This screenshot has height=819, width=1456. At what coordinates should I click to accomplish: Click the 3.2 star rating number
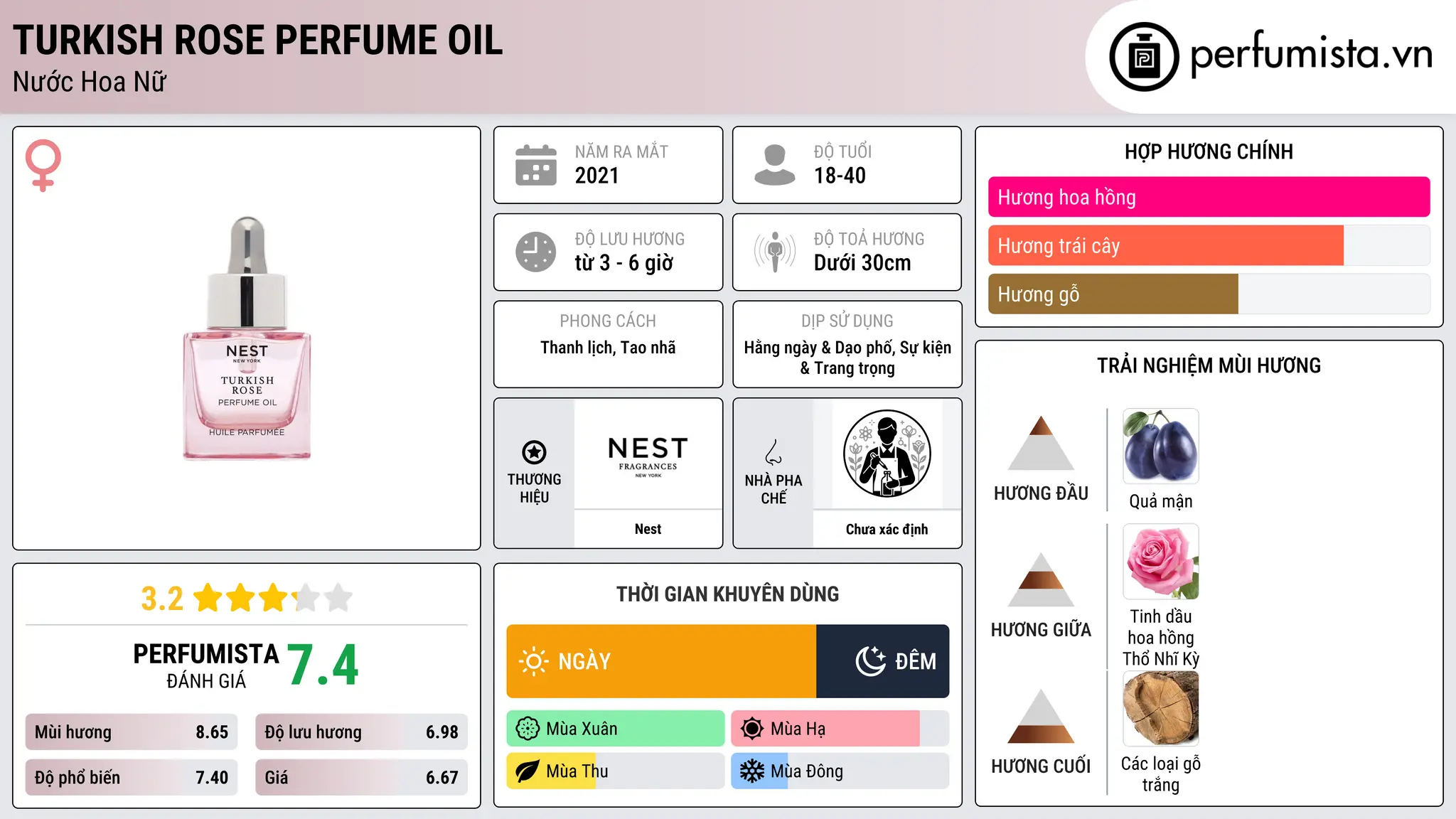click(162, 599)
